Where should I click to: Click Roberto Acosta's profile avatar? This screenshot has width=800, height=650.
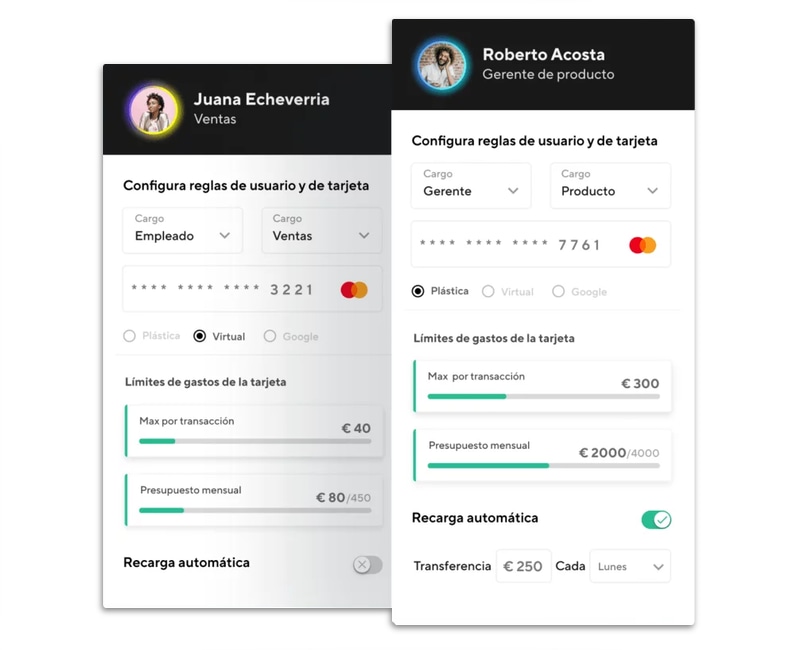(442, 65)
